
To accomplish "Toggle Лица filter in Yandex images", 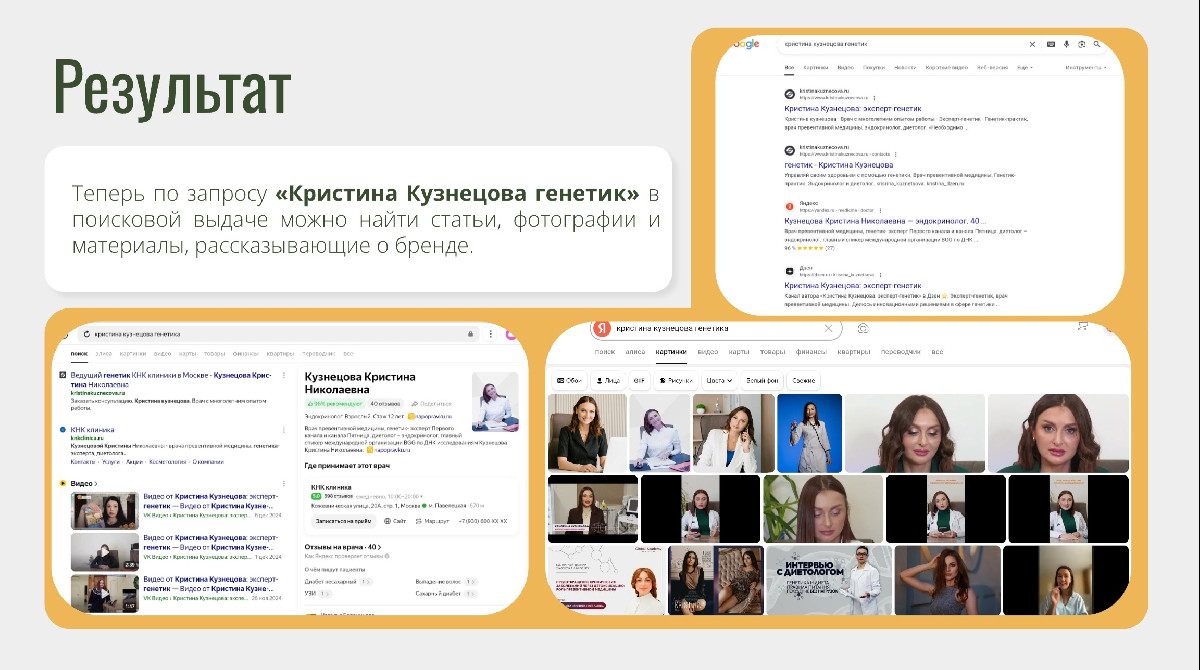I will [606, 380].
